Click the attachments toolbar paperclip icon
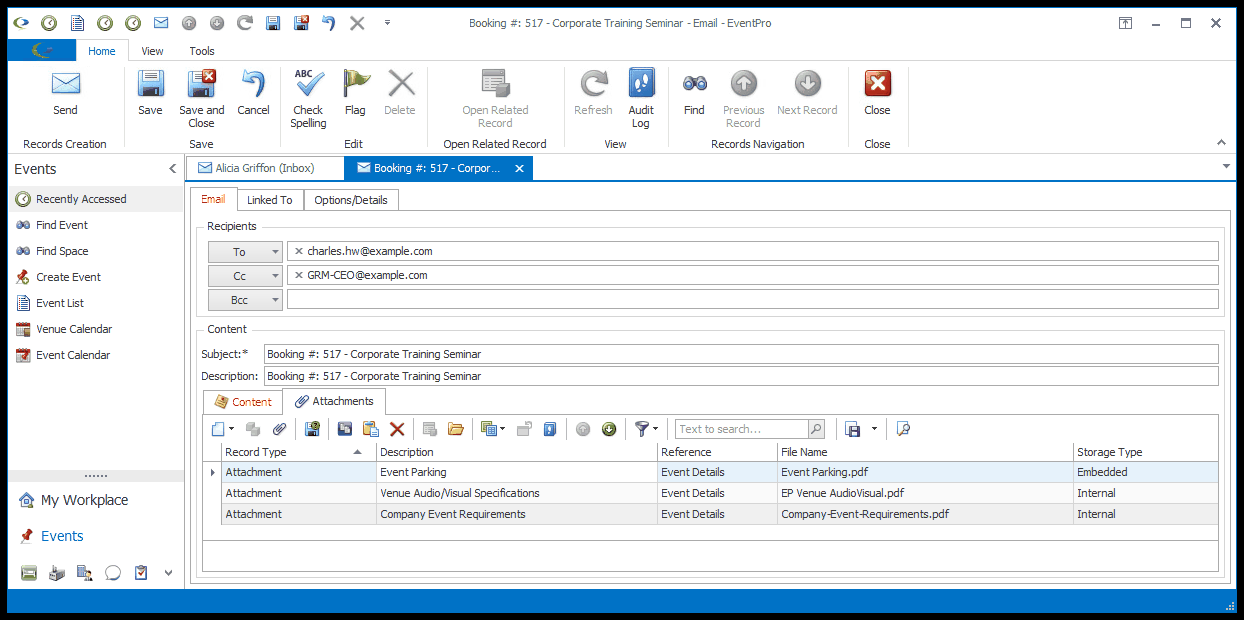Image resolution: width=1244 pixels, height=620 pixels. click(x=279, y=429)
